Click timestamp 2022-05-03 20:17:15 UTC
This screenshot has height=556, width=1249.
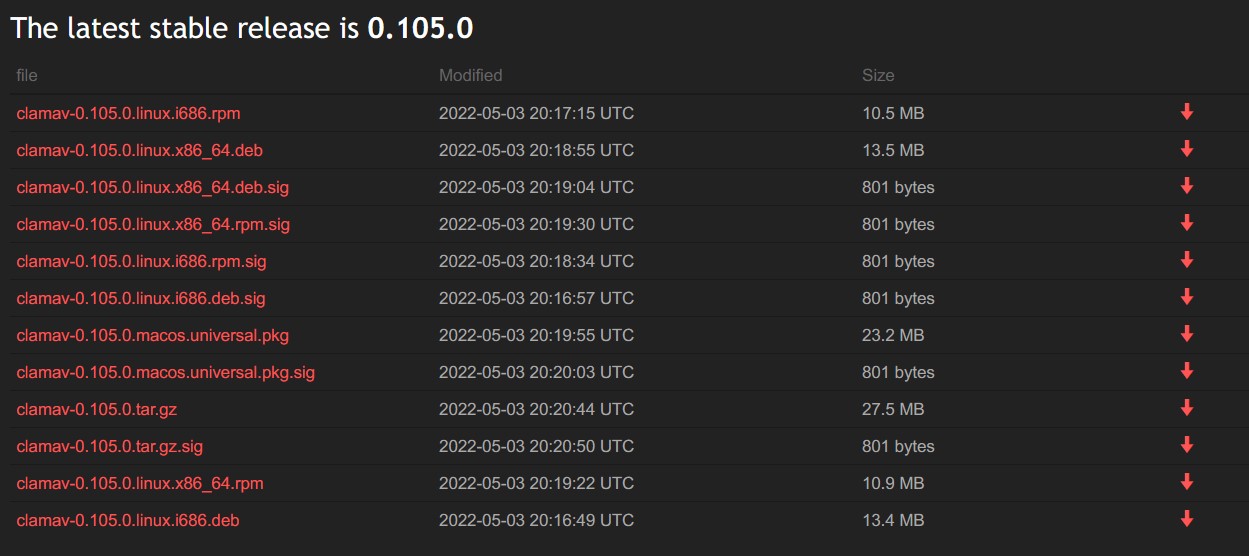coord(536,113)
